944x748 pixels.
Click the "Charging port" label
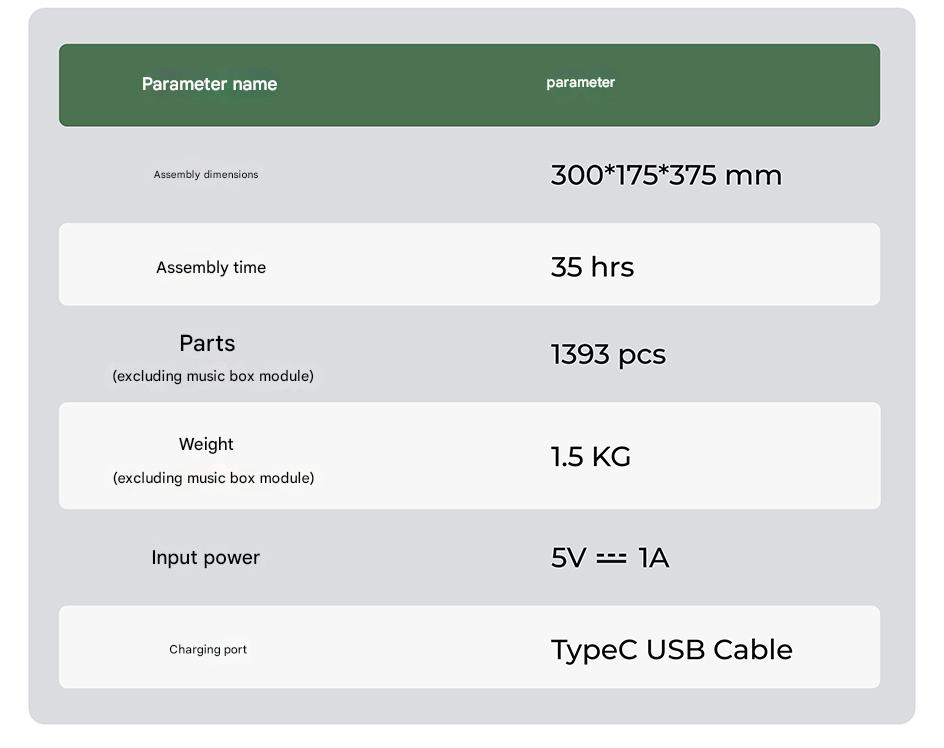[x=208, y=650]
